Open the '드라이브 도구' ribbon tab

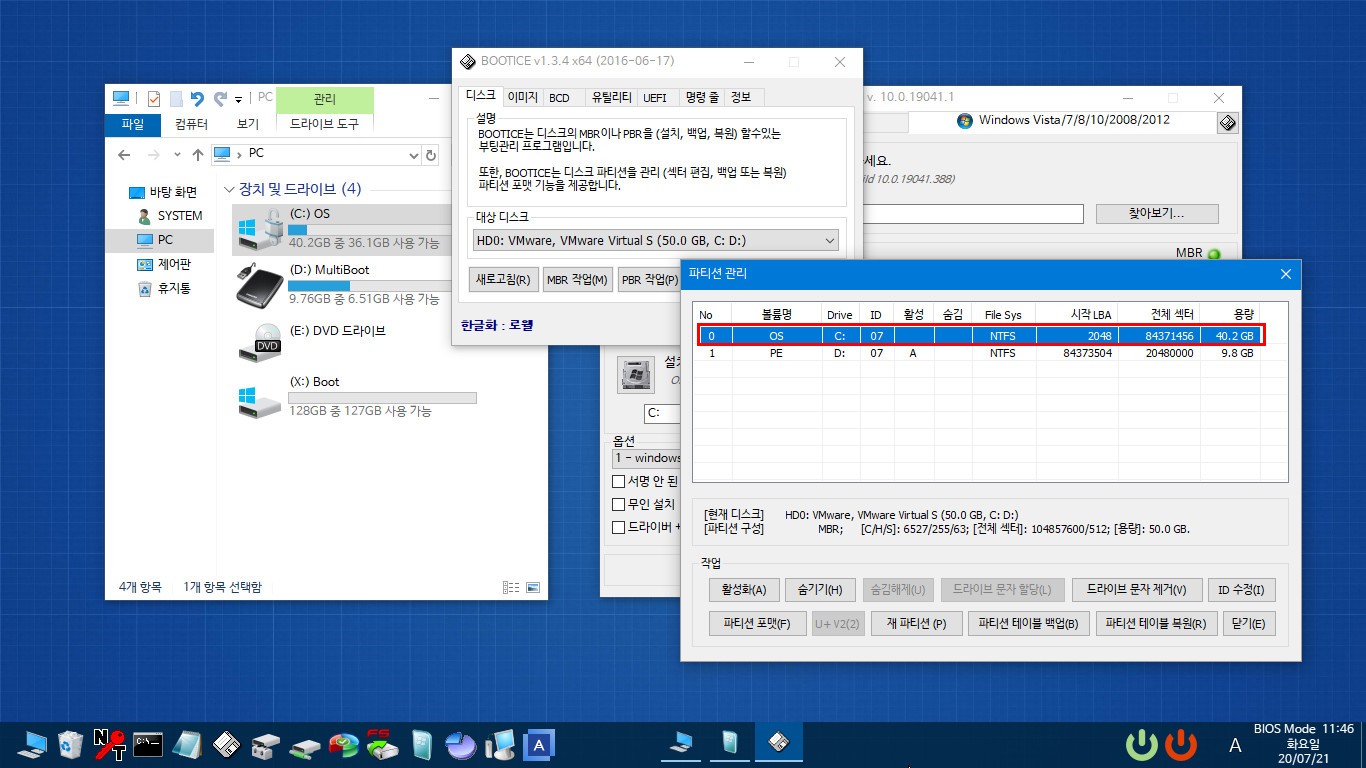(324, 124)
